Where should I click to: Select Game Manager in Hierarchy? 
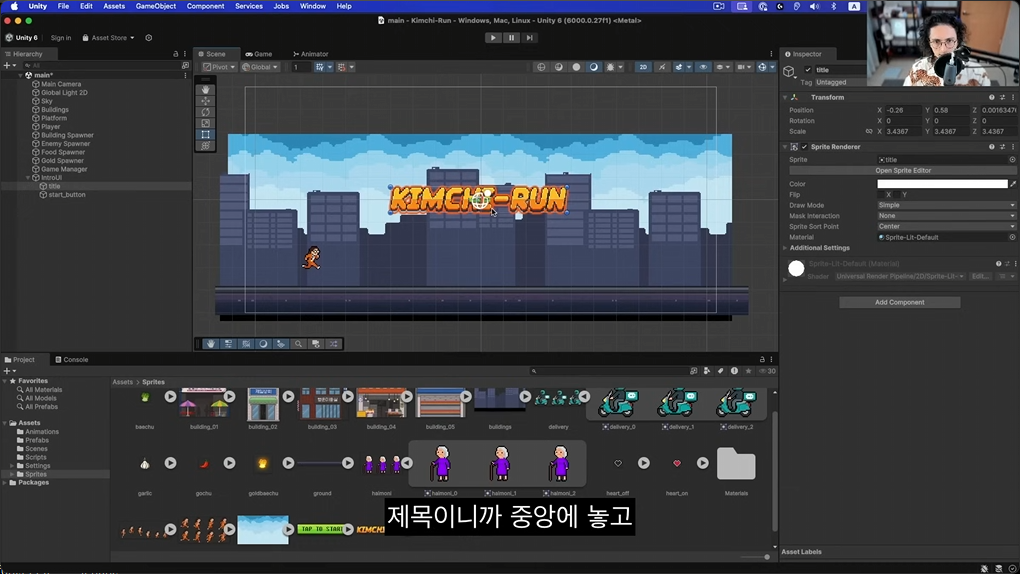(64, 169)
